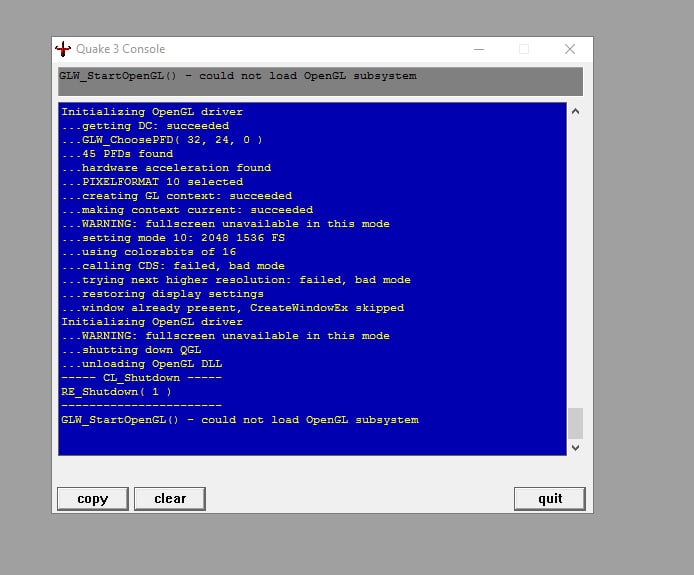Click the line 'RE_Shutdown( 1 )'
Viewport: 694px width, 575px height.
[x=116, y=392]
